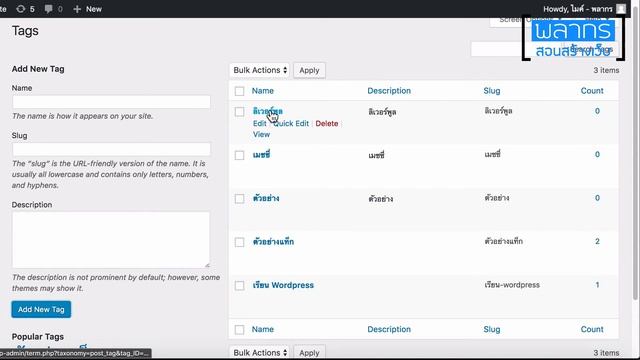Viewport: 640px width, 360px height.
Task: Tick the checkbox for ตัวอย่างแท็ก tag
Action: tap(240, 242)
